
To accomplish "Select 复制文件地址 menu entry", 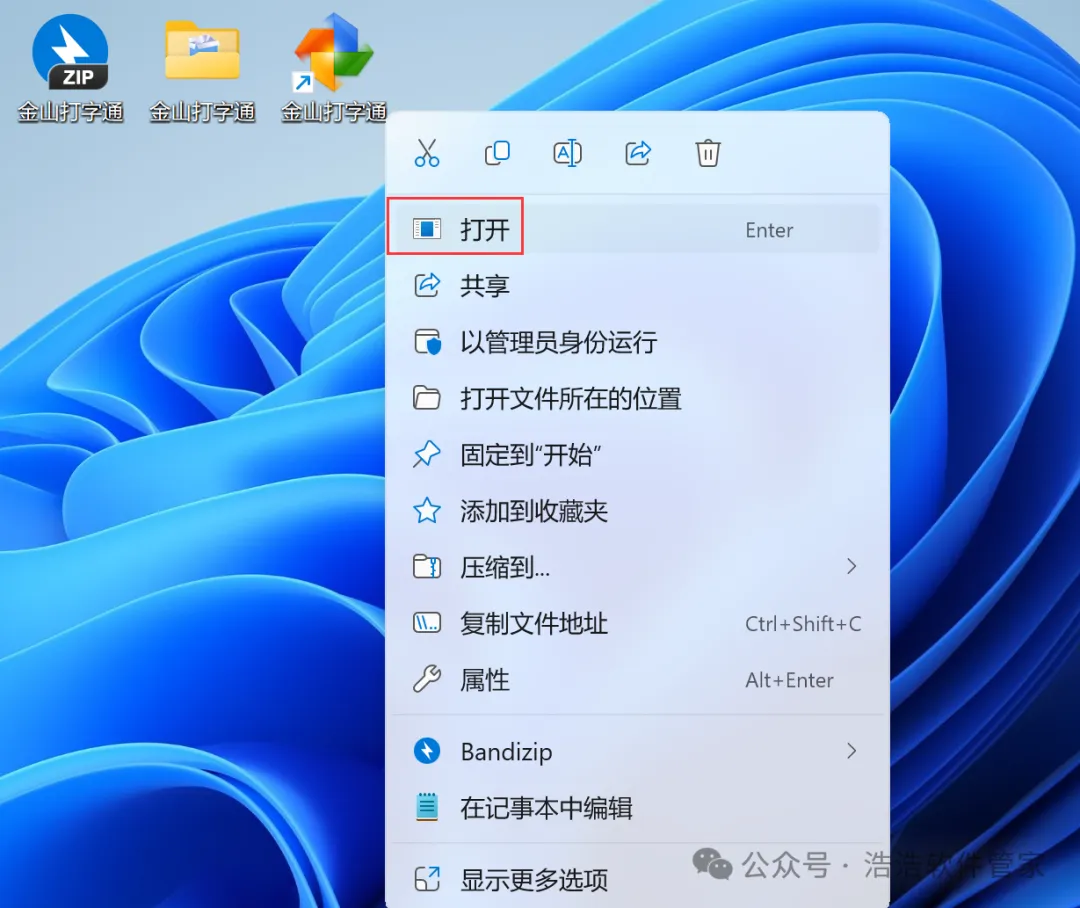I will coord(636,623).
